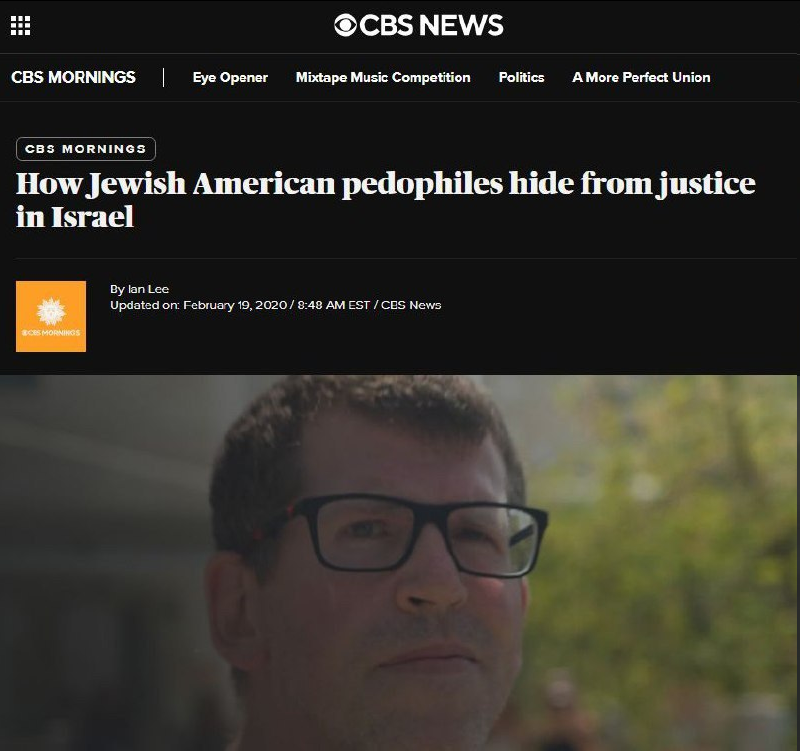
Task: Click the CBS eye logo symbol
Action: [x=345, y=25]
